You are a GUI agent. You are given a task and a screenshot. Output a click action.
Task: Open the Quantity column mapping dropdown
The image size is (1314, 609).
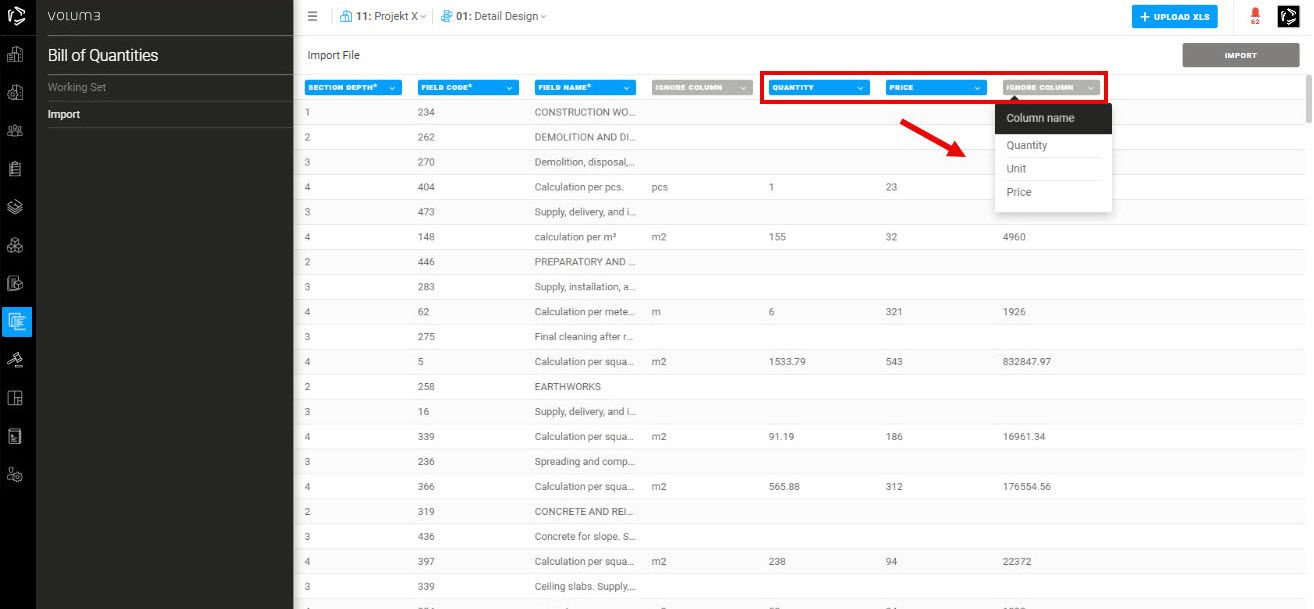click(819, 88)
